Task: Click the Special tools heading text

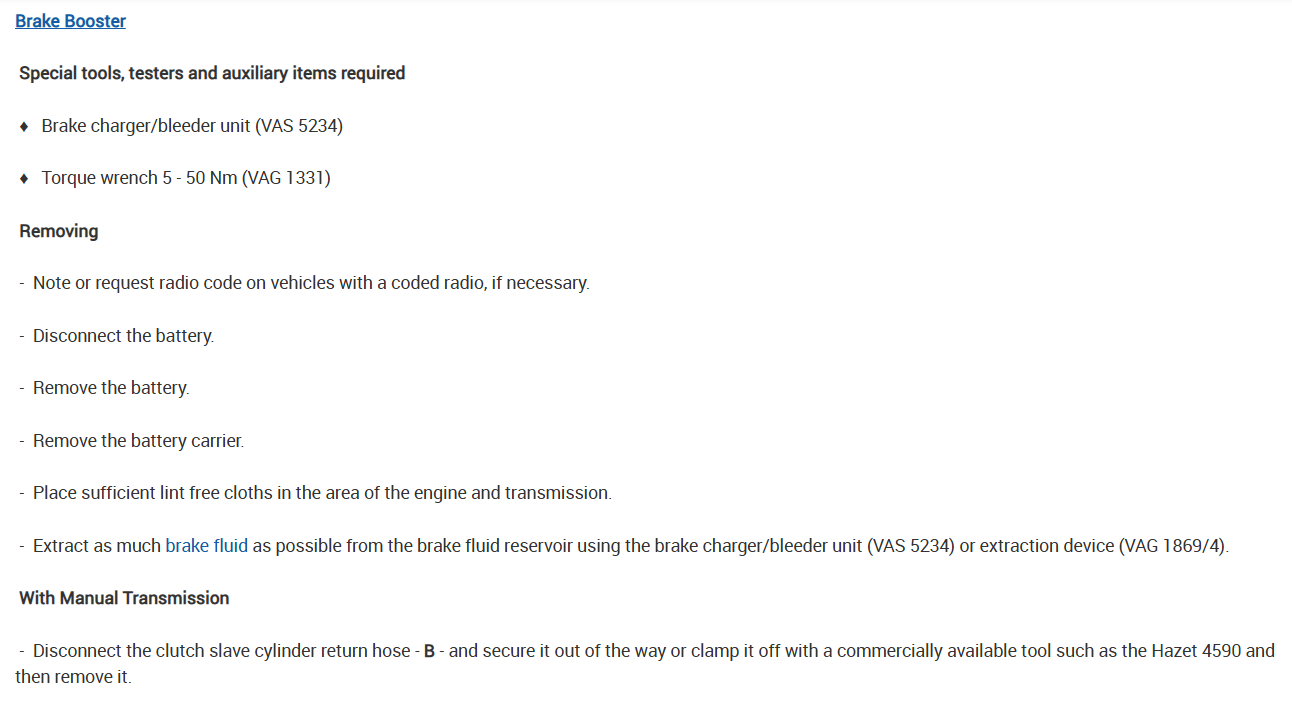Action: tap(212, 73)
